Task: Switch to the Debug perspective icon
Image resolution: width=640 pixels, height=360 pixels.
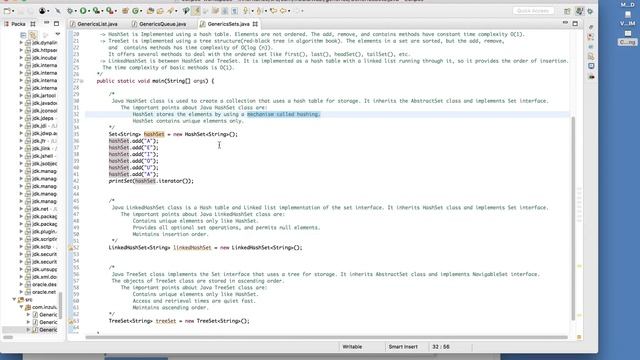Action: click(590, 11)
